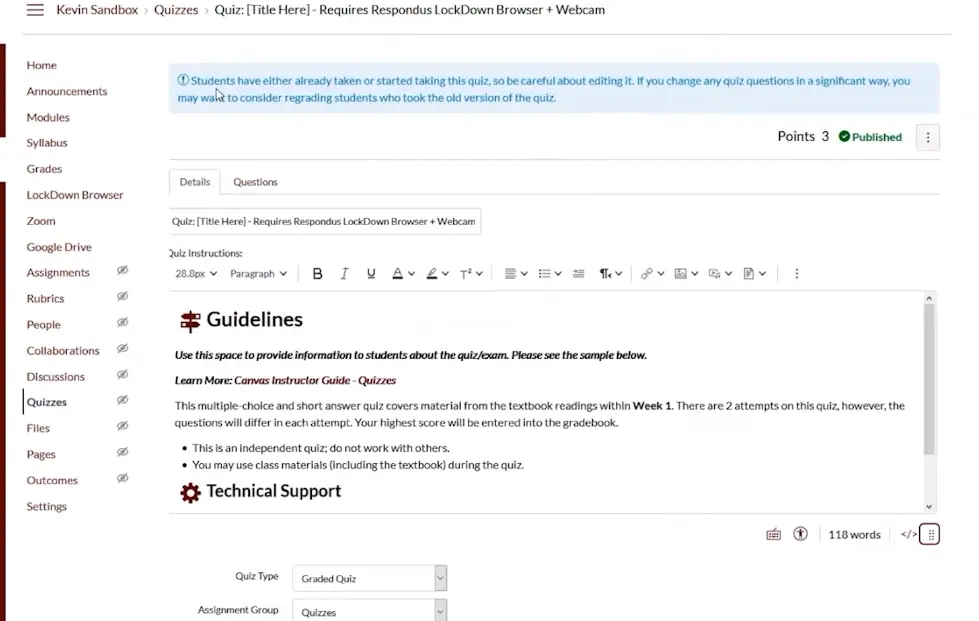
Task: Toggle visibility eye icon next to Assignments
Action: 122,271
